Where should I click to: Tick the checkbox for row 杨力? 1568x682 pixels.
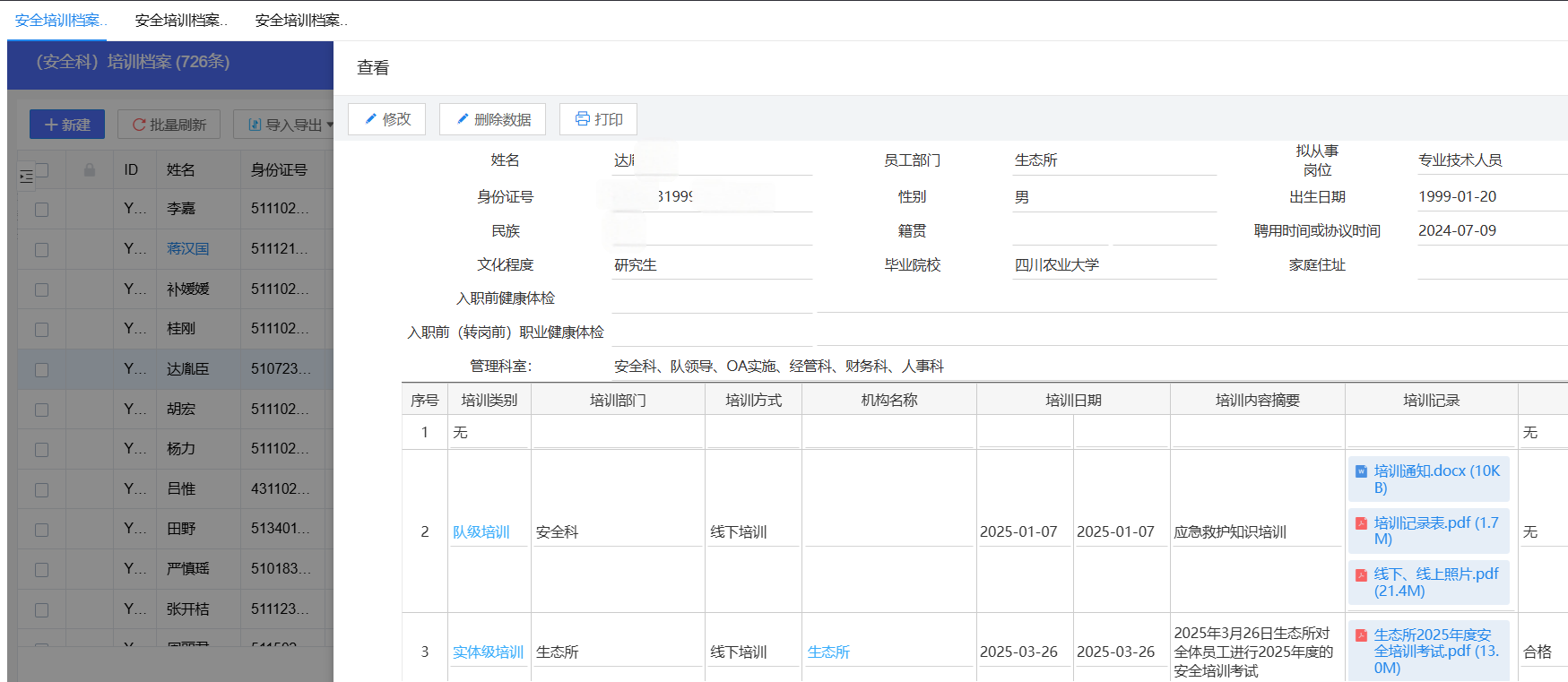[x=41, y=449]
